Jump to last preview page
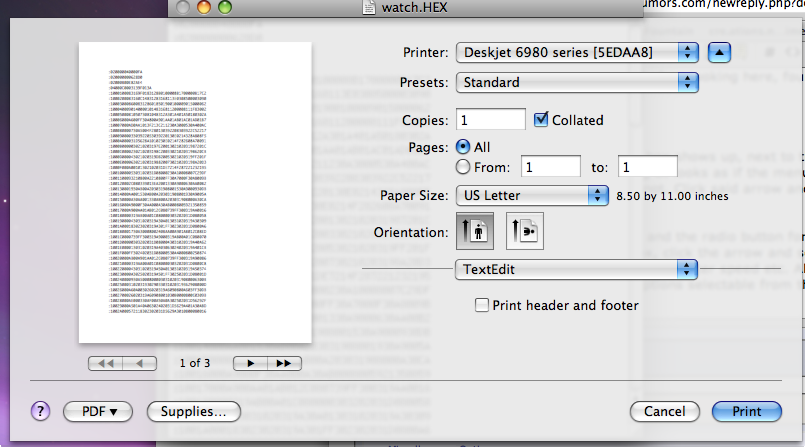 point(284,363)
